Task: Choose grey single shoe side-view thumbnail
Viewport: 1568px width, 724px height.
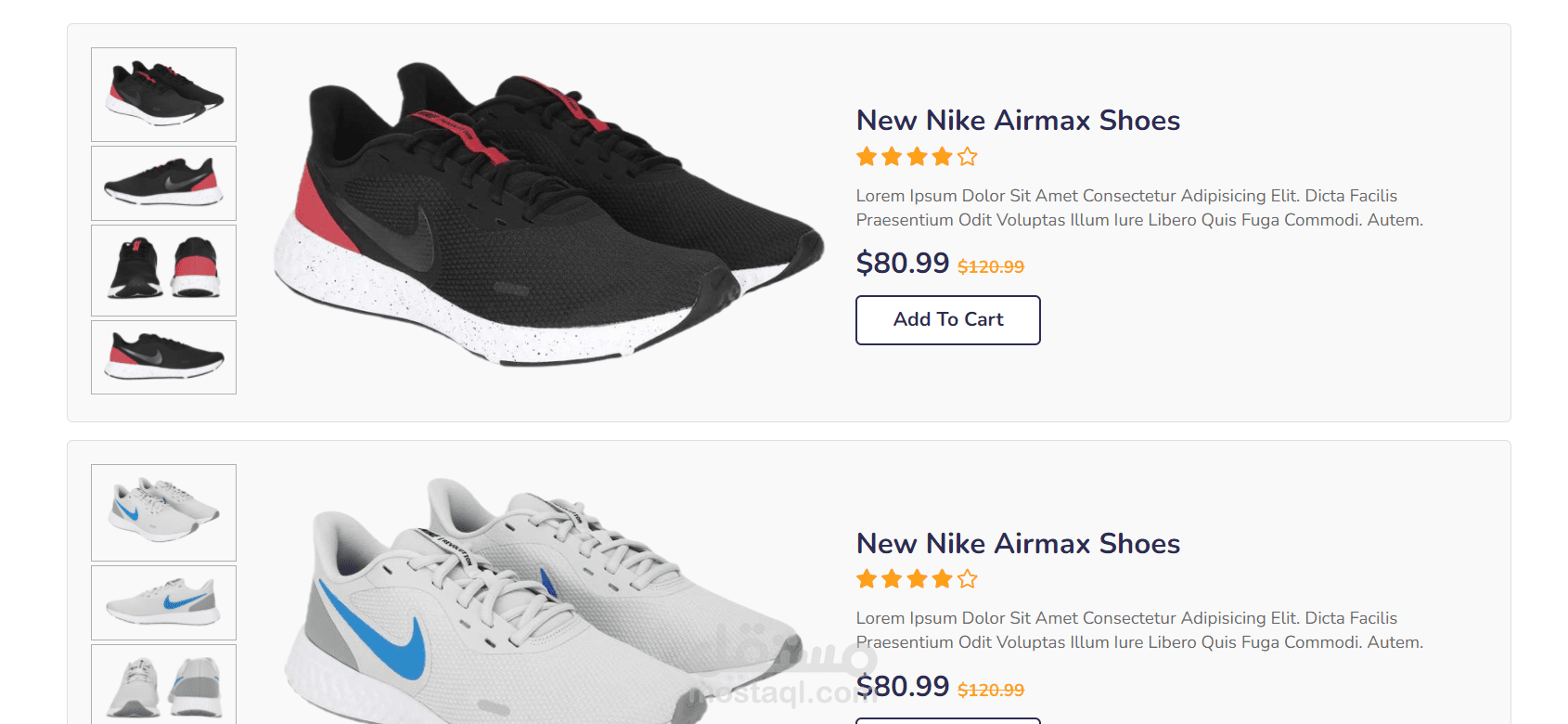Action: (x=163, y=602)
